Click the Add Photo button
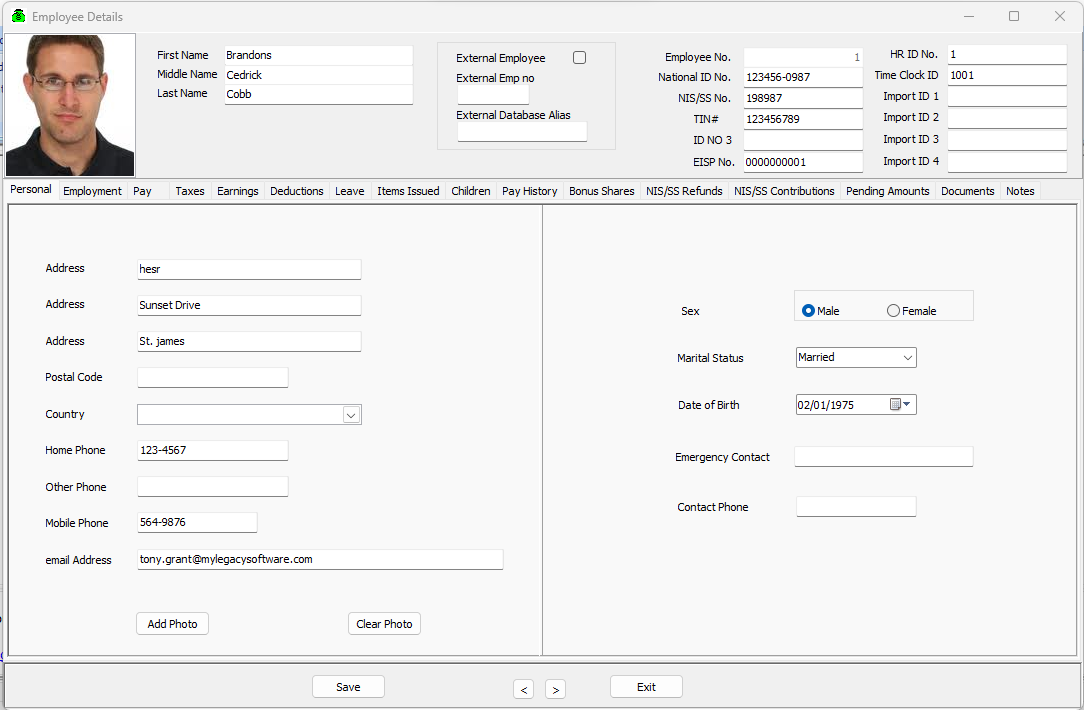 click(x=172, y=623)
